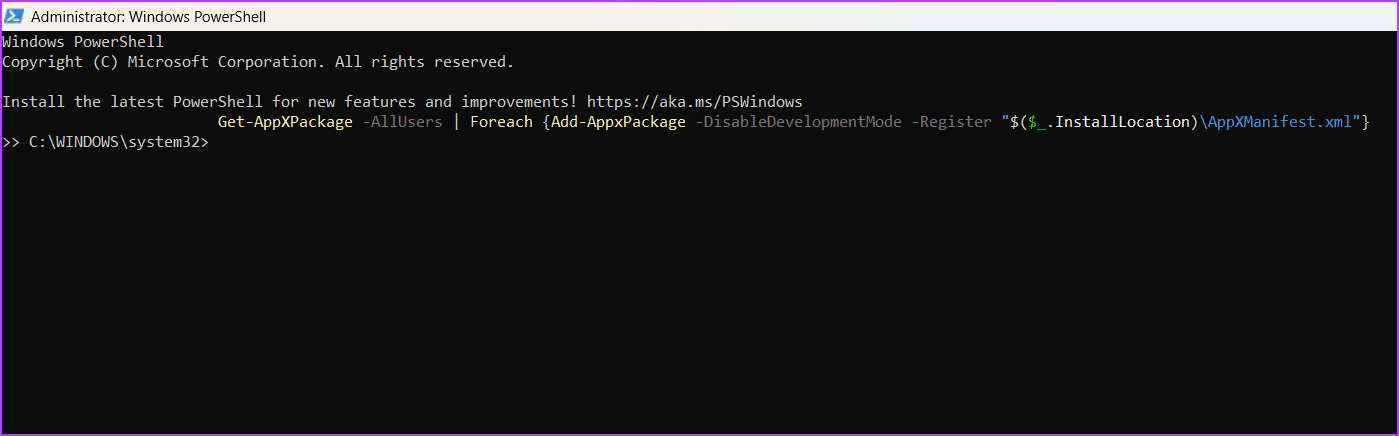Open the https://aka.ms/PSWindows link

coord(695,102)
